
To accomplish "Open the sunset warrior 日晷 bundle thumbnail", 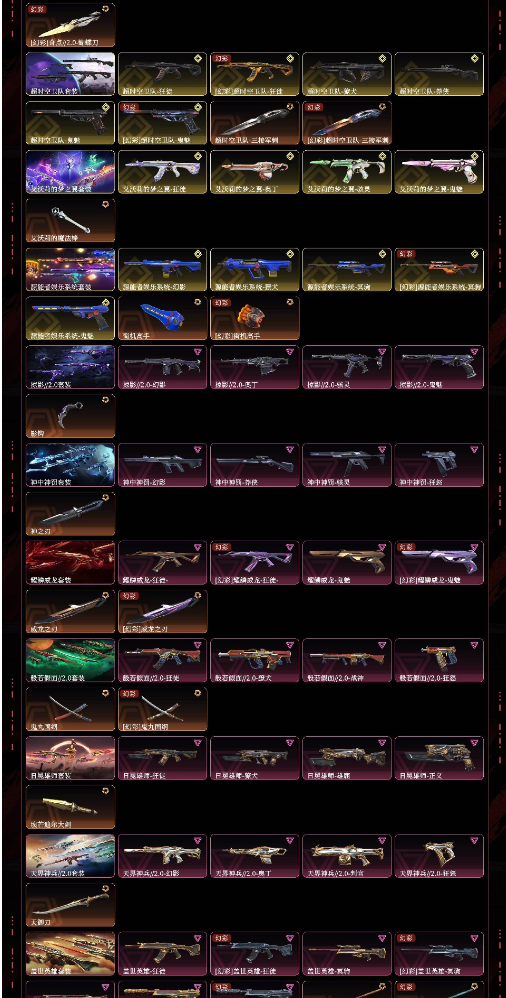I will tap(71, 758).
